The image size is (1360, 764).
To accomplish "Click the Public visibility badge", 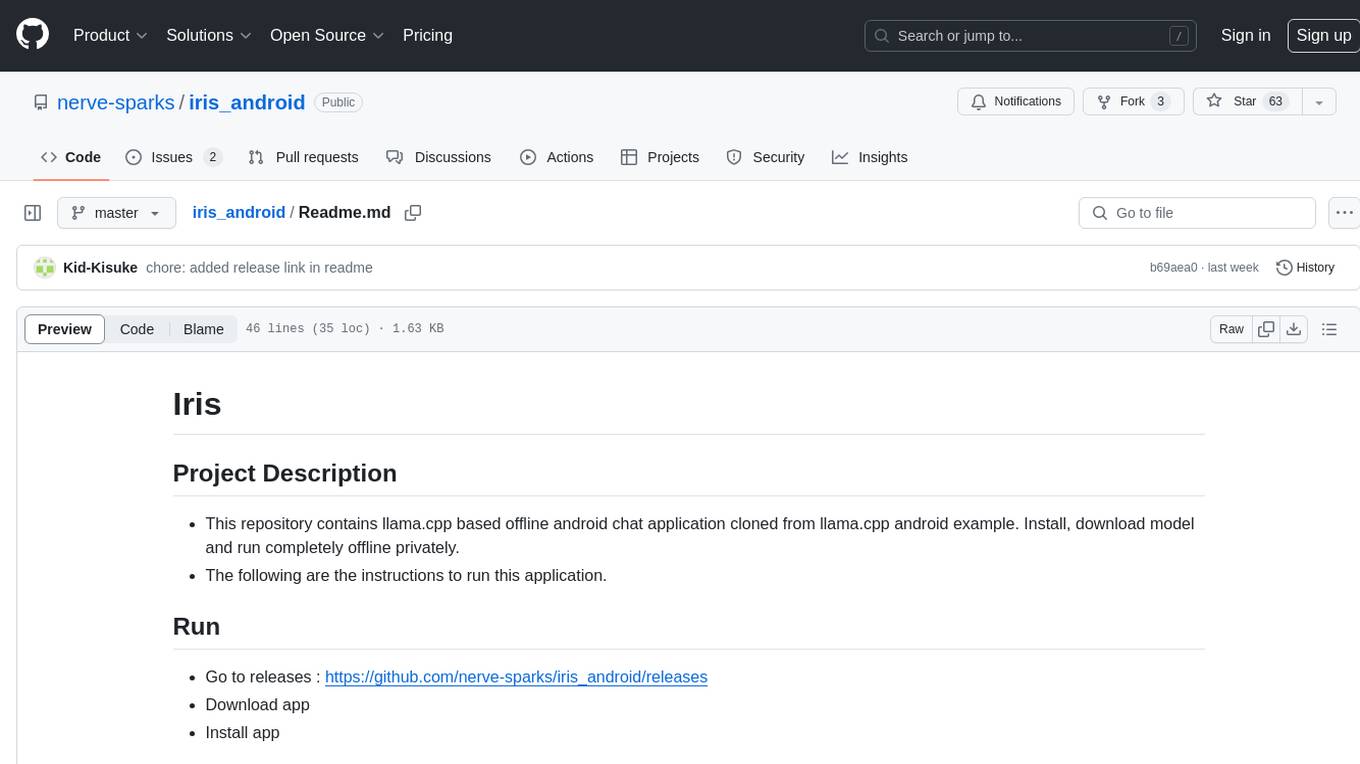I will [x=338, y=102].
